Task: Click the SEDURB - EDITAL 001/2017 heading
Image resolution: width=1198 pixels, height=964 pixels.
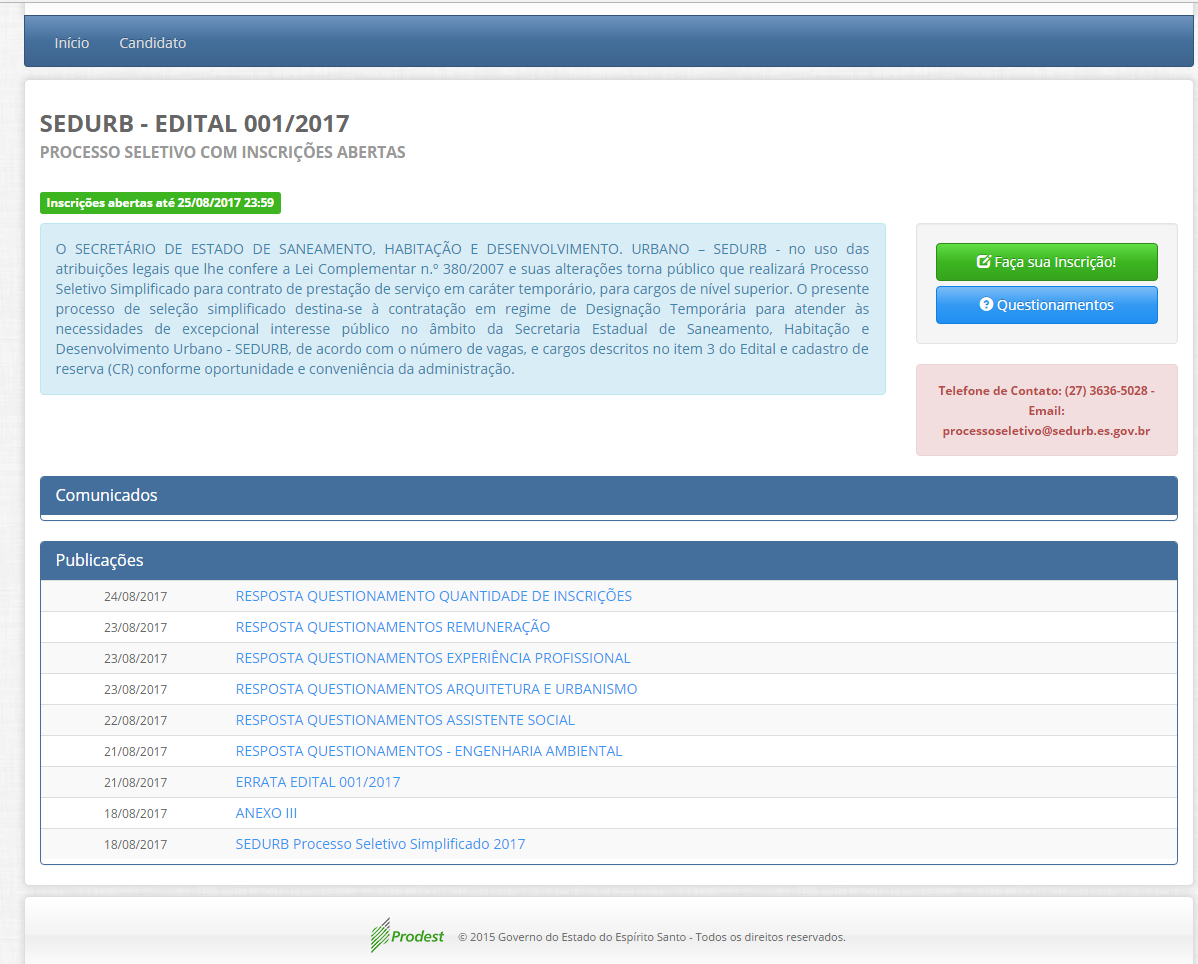Action: point(195,124)
